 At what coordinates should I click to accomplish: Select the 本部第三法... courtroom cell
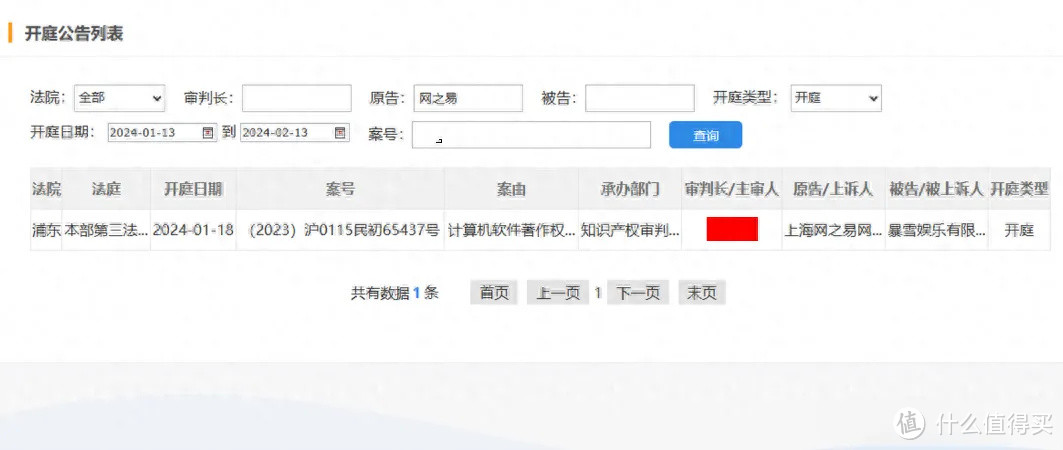coord(106,230)
